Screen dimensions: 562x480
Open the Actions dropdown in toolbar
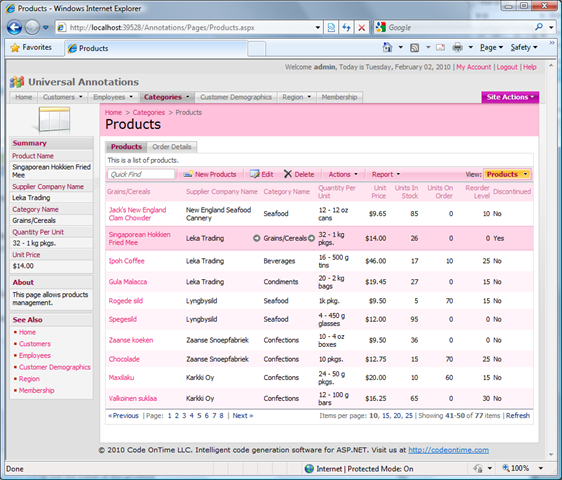[x=343, y=174]
